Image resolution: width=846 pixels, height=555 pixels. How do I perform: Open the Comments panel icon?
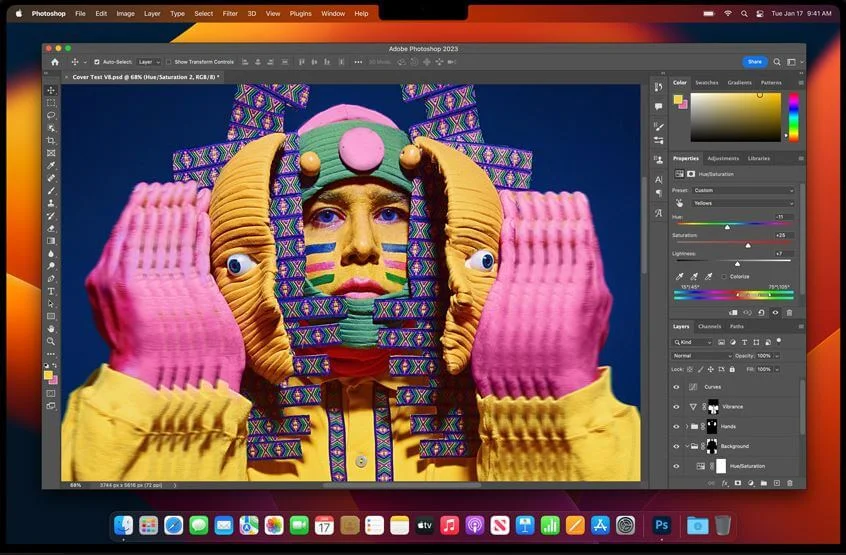click(x=658, y=106)
